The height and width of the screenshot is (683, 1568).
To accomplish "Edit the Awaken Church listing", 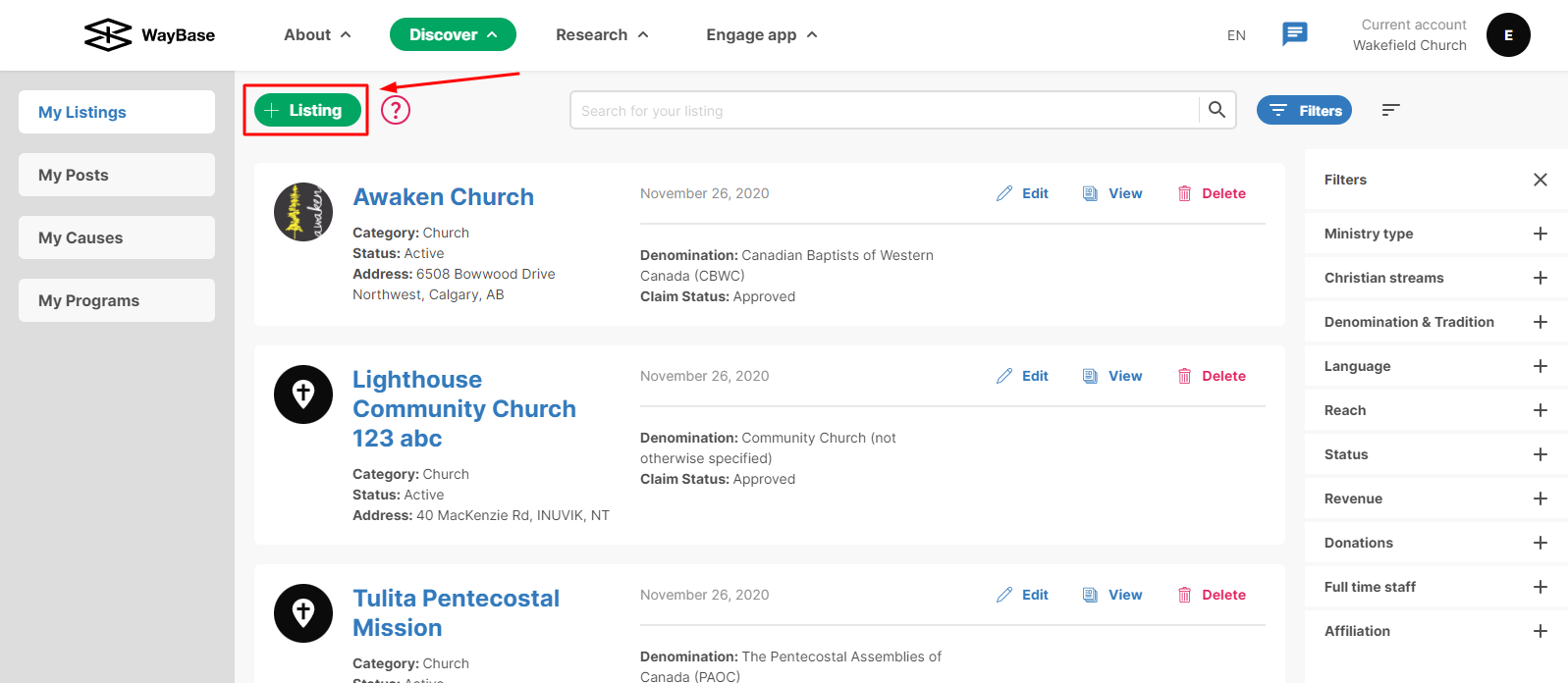I will tap(1022, 193).
